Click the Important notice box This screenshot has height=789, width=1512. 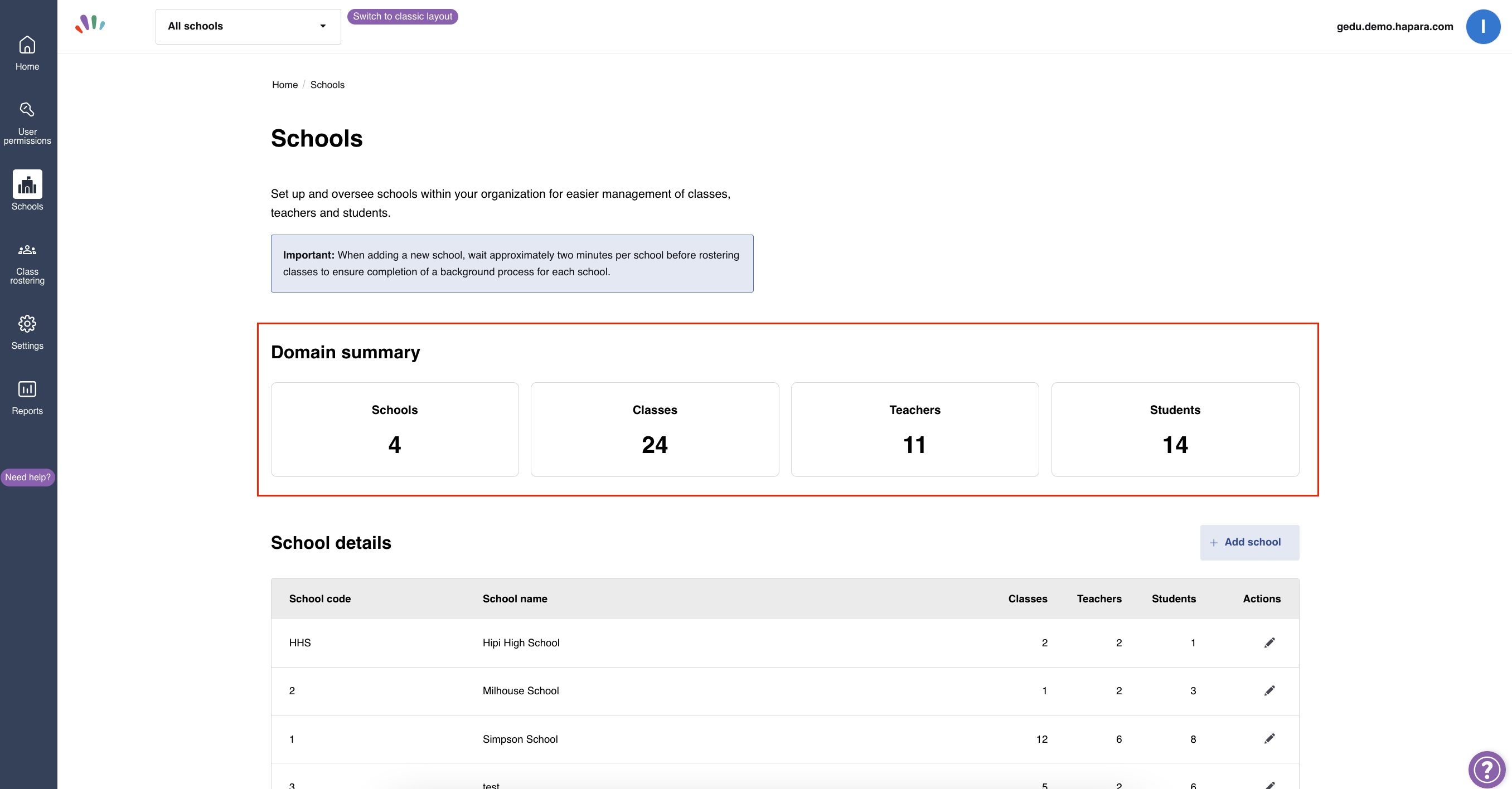click(512, 264)
